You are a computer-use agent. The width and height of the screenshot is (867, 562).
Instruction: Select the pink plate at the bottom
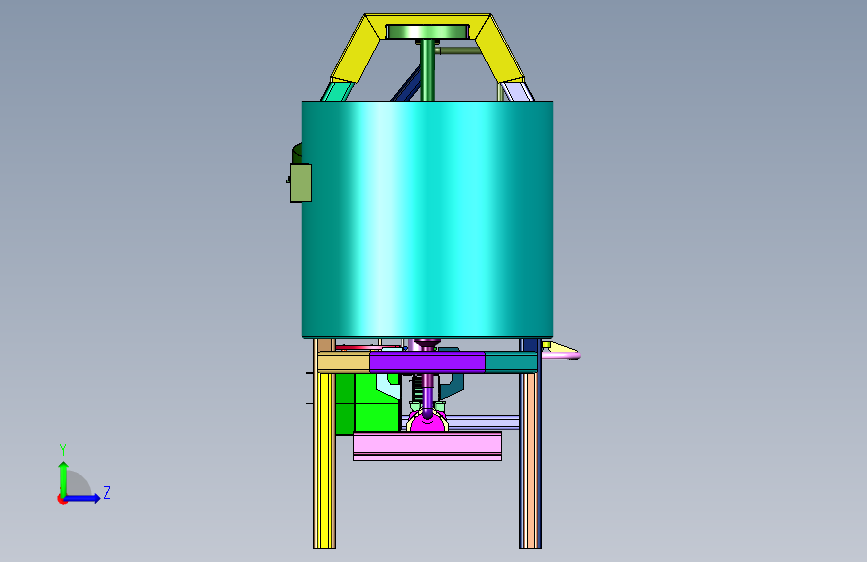(x=427, y=446)
